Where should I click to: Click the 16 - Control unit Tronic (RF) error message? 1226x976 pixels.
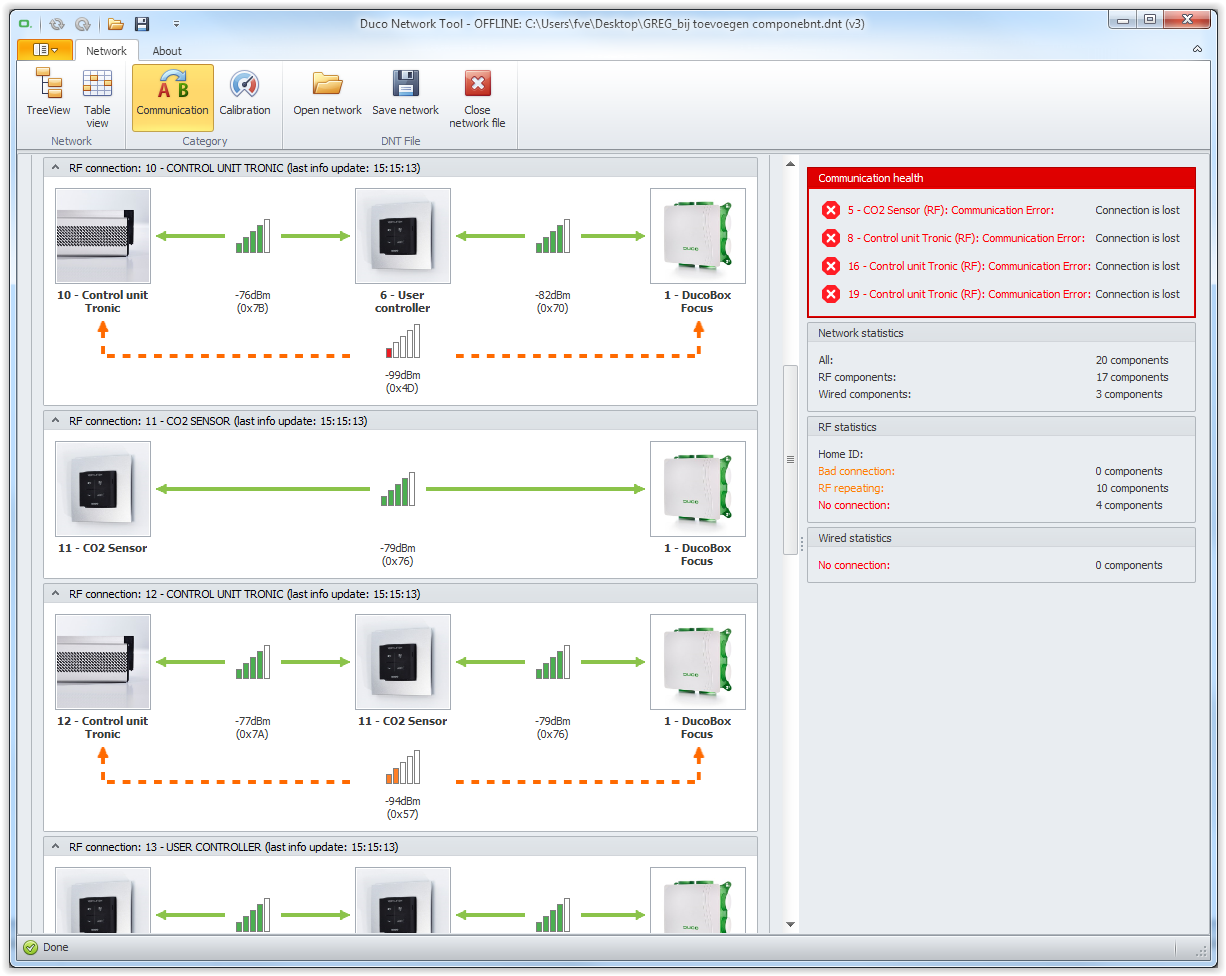pos(969,266)
